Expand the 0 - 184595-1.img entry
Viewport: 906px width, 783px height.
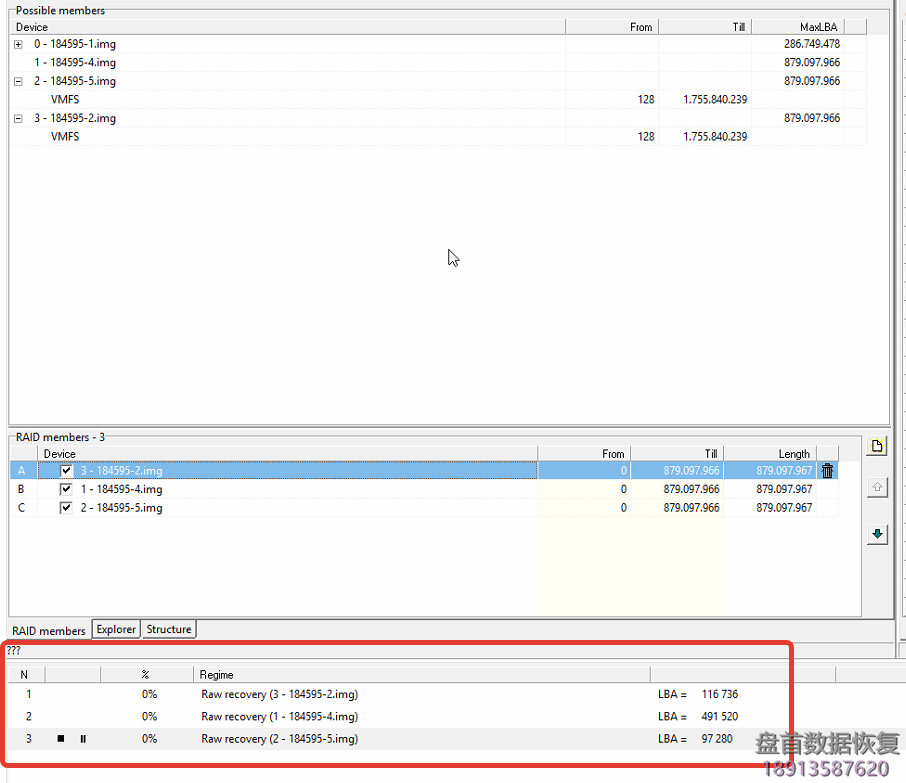pyautogui.click(x=17, y=44)
